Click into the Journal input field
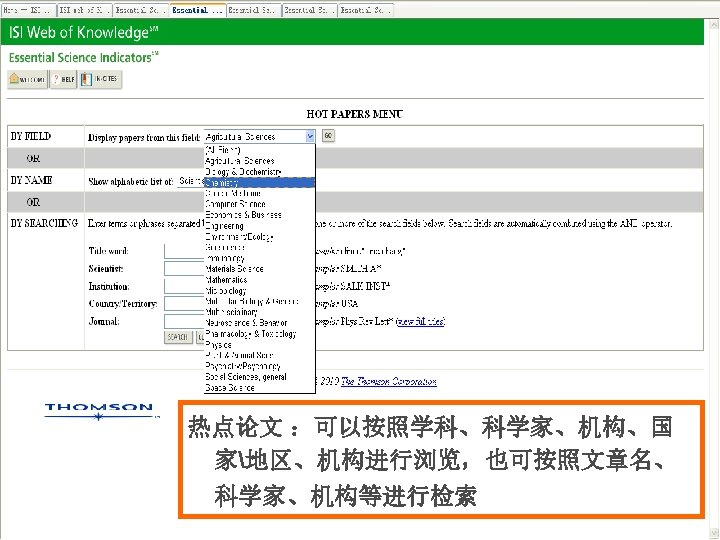The height and width of the screenshot is (540, 720). (x=184, y=321)
